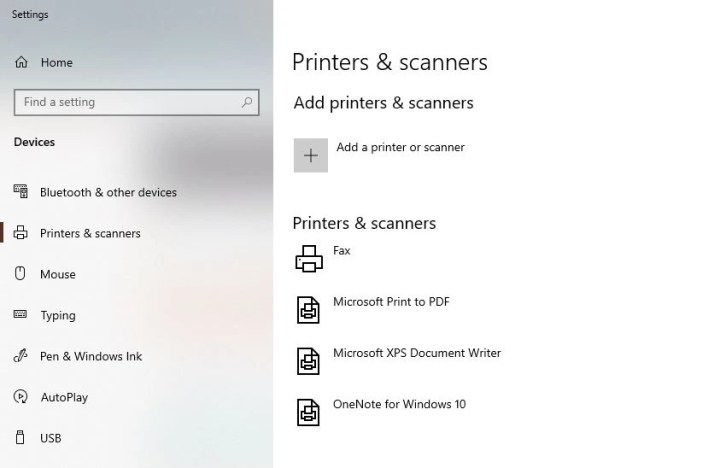Screen dimensions: 726x468
Task: Click the Devices section heading
Action: click(x=34, y=142)
